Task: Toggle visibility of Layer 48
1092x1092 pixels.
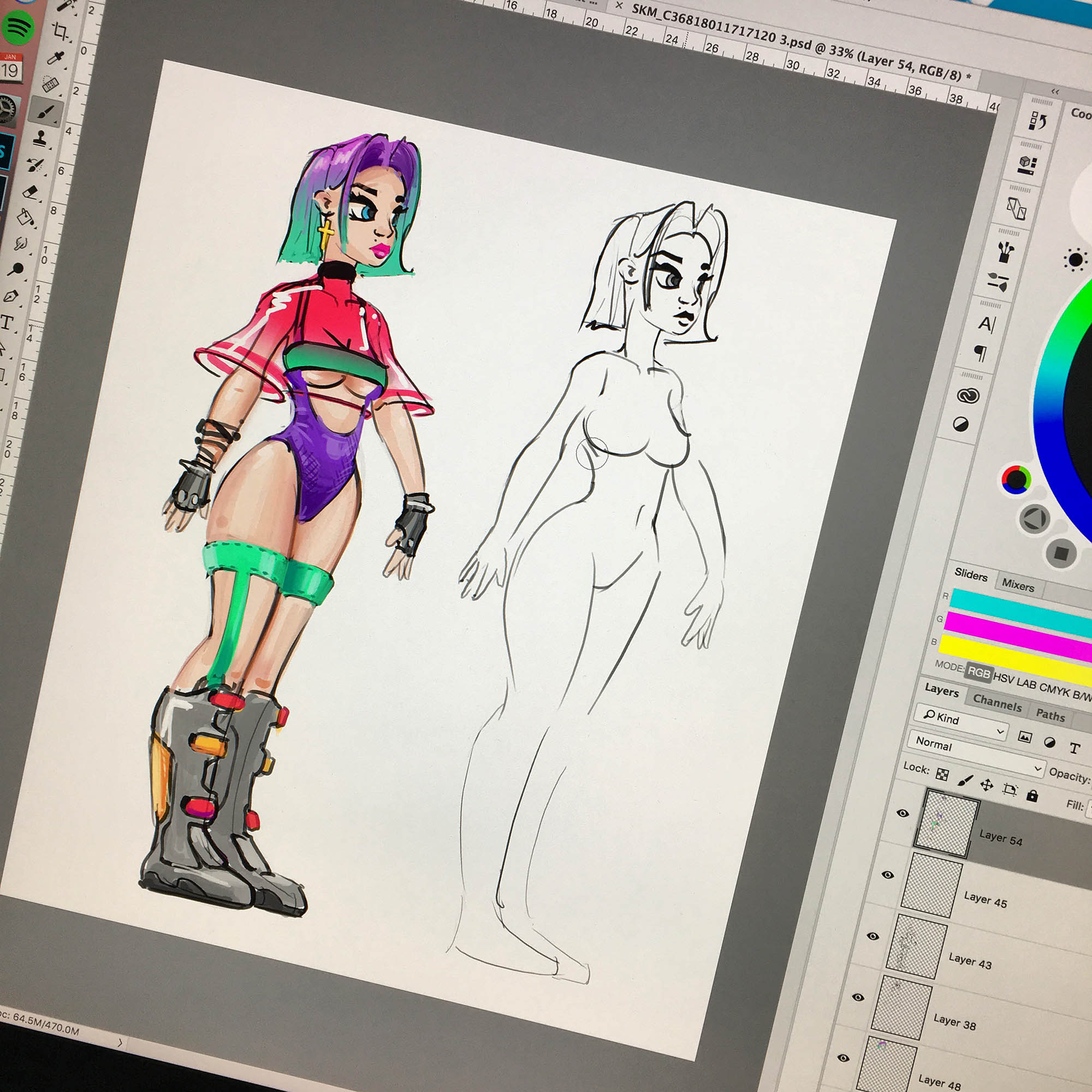Action: point(844,1058)
